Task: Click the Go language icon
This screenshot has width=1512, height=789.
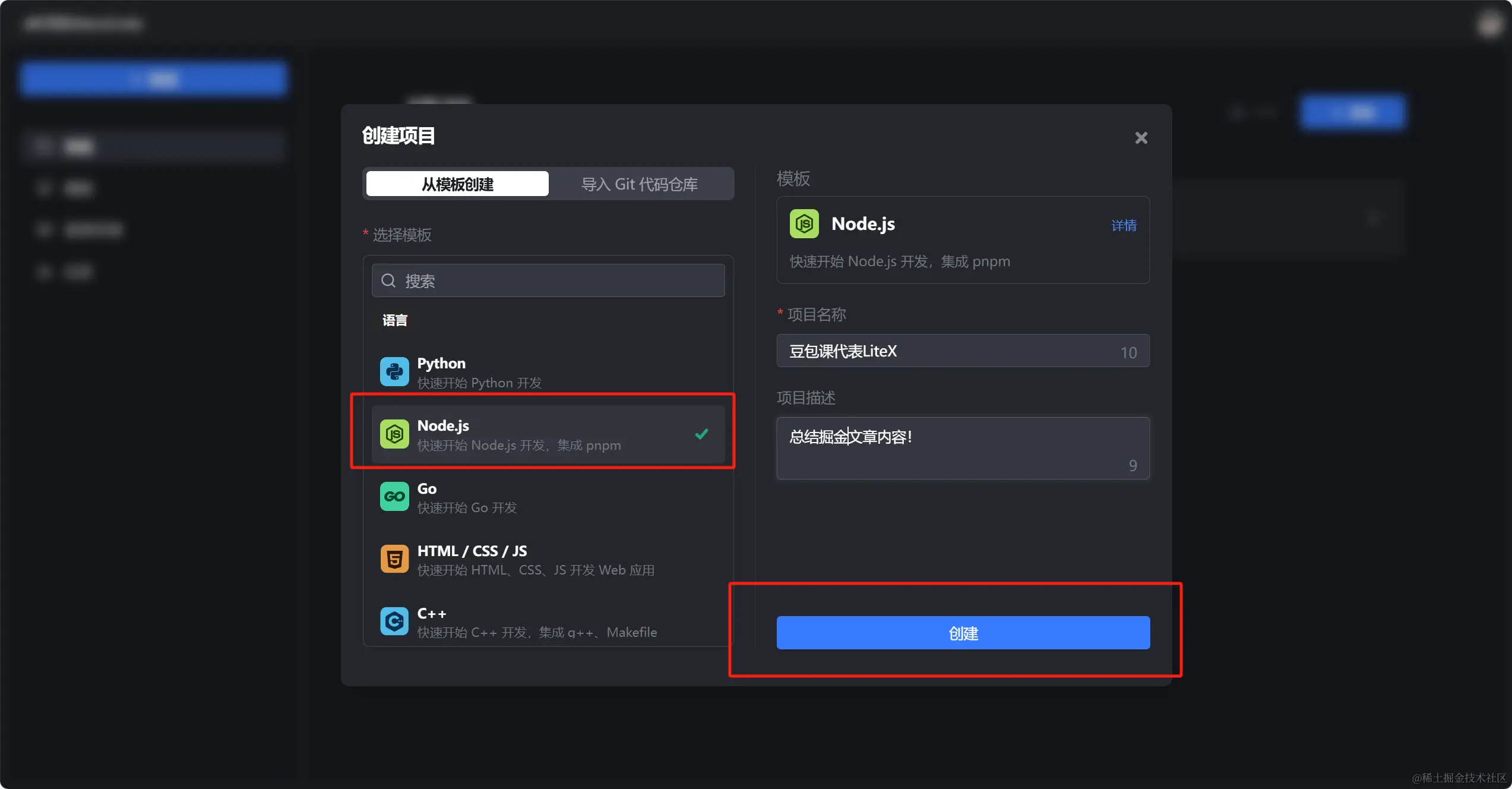Action: [394, 497]
